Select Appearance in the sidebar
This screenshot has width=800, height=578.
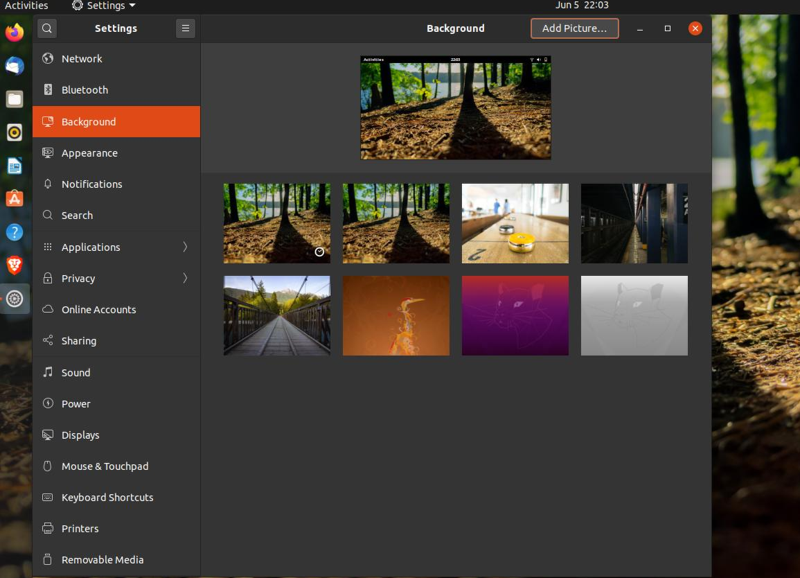[89, 153]
